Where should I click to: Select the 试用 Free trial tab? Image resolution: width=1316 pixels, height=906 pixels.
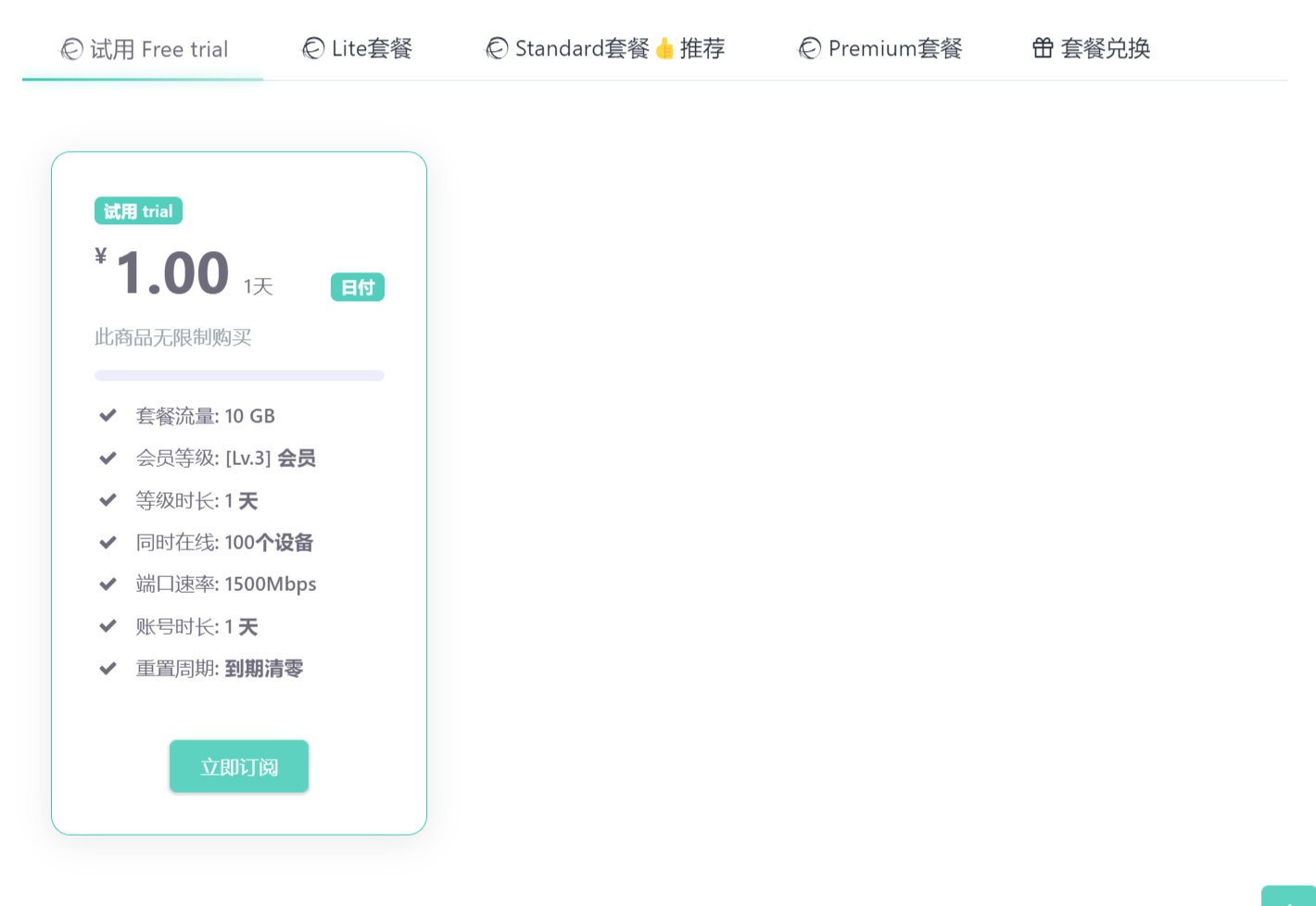point(158,49)
